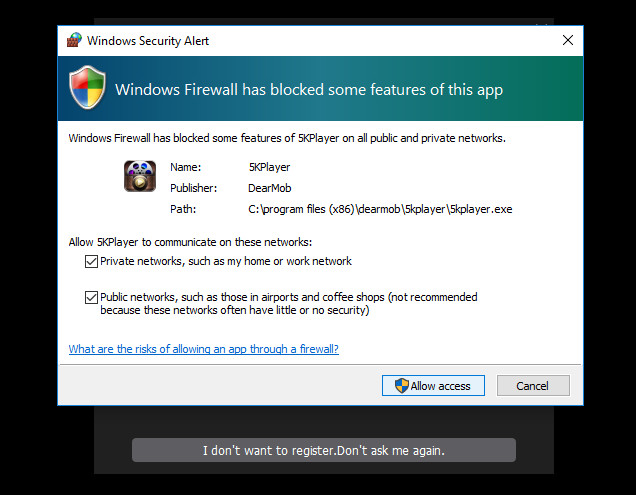Choose 'I don't want to register' button
This screenshot has width=636, height=495.
[x=324, y=450]
